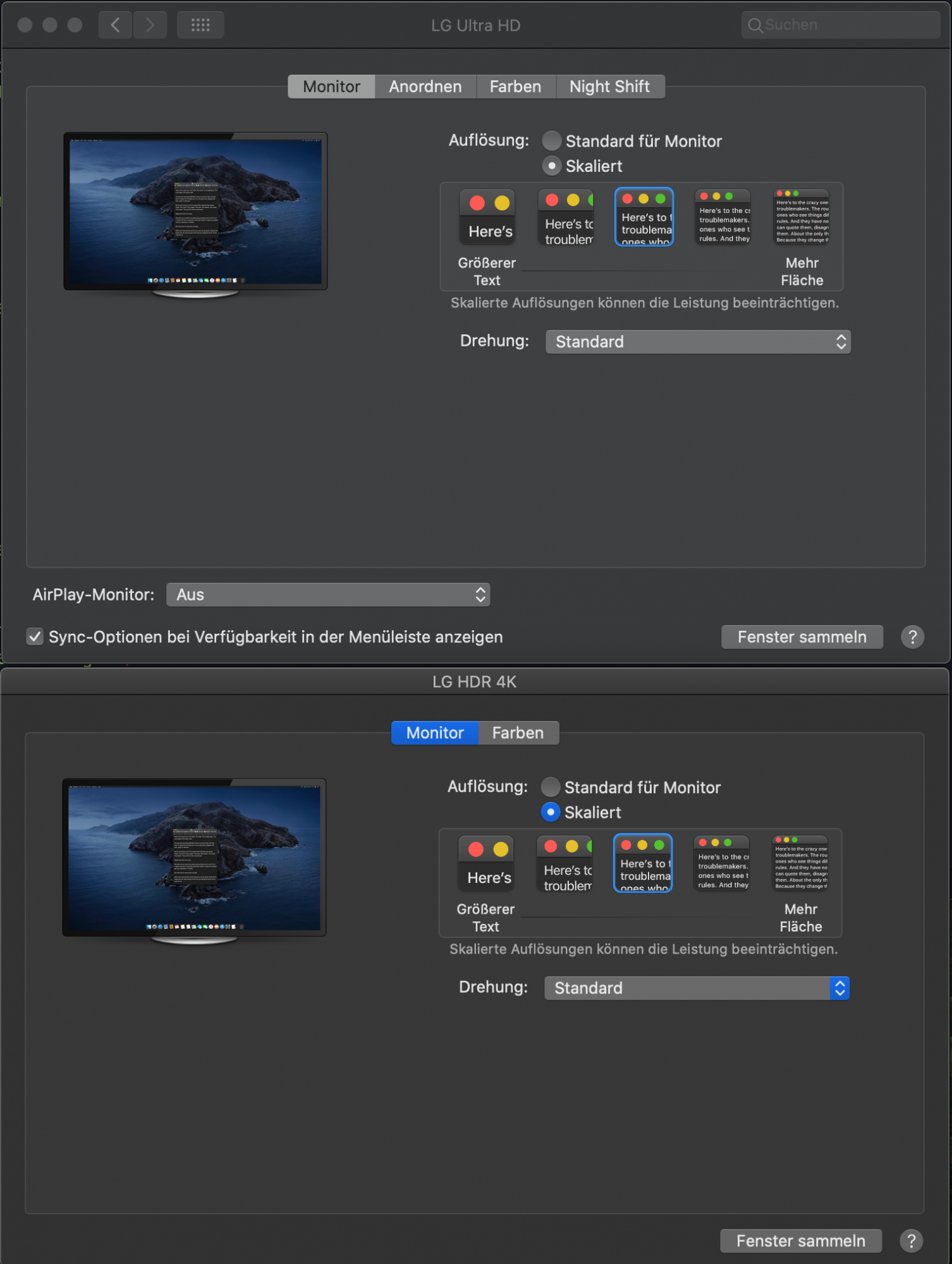Open the AirPlay-Monitor dropdown
952x1264 pixels.
click(x=328, y=595)
